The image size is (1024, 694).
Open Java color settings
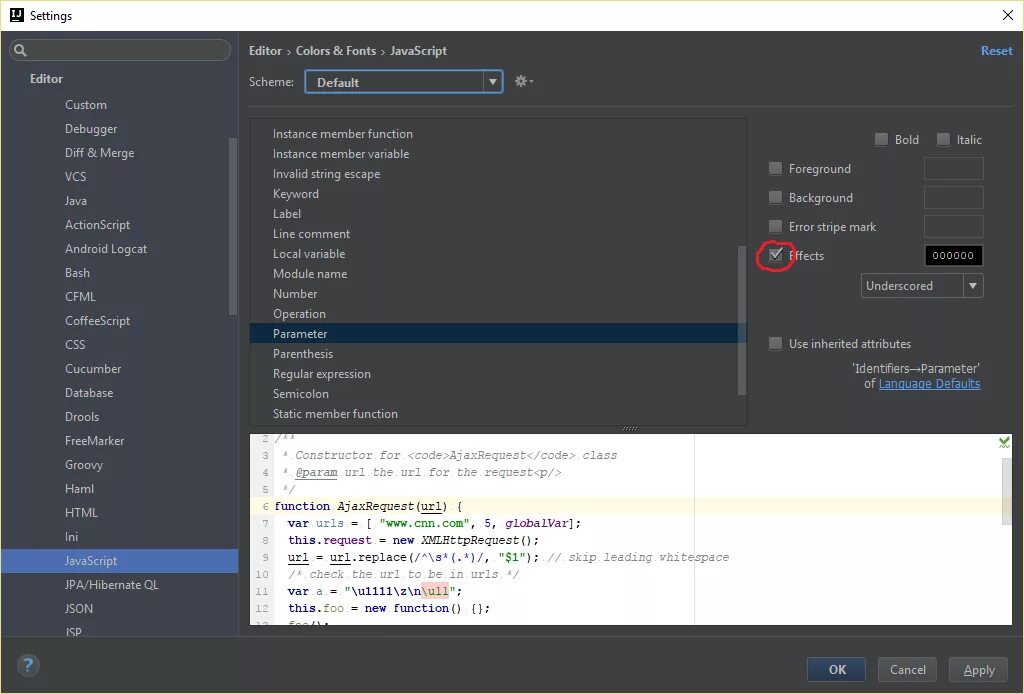coord(76,200)
